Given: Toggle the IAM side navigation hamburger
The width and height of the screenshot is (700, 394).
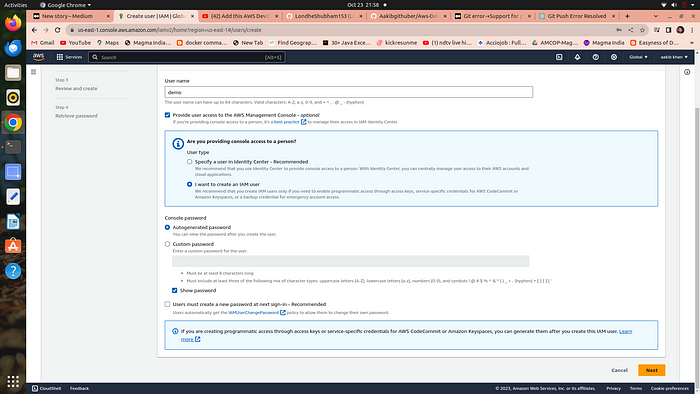Looking at the screenshot, I should [x=33, y=72].
